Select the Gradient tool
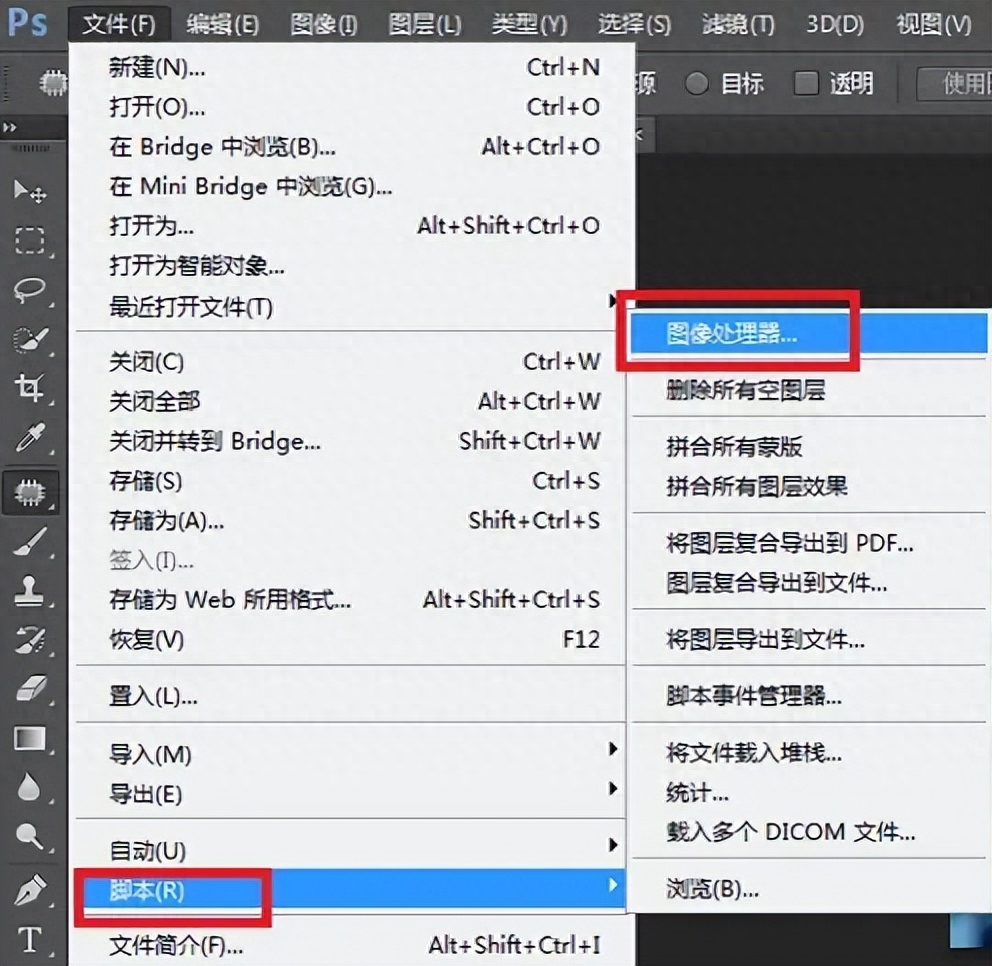 point(30,738)
